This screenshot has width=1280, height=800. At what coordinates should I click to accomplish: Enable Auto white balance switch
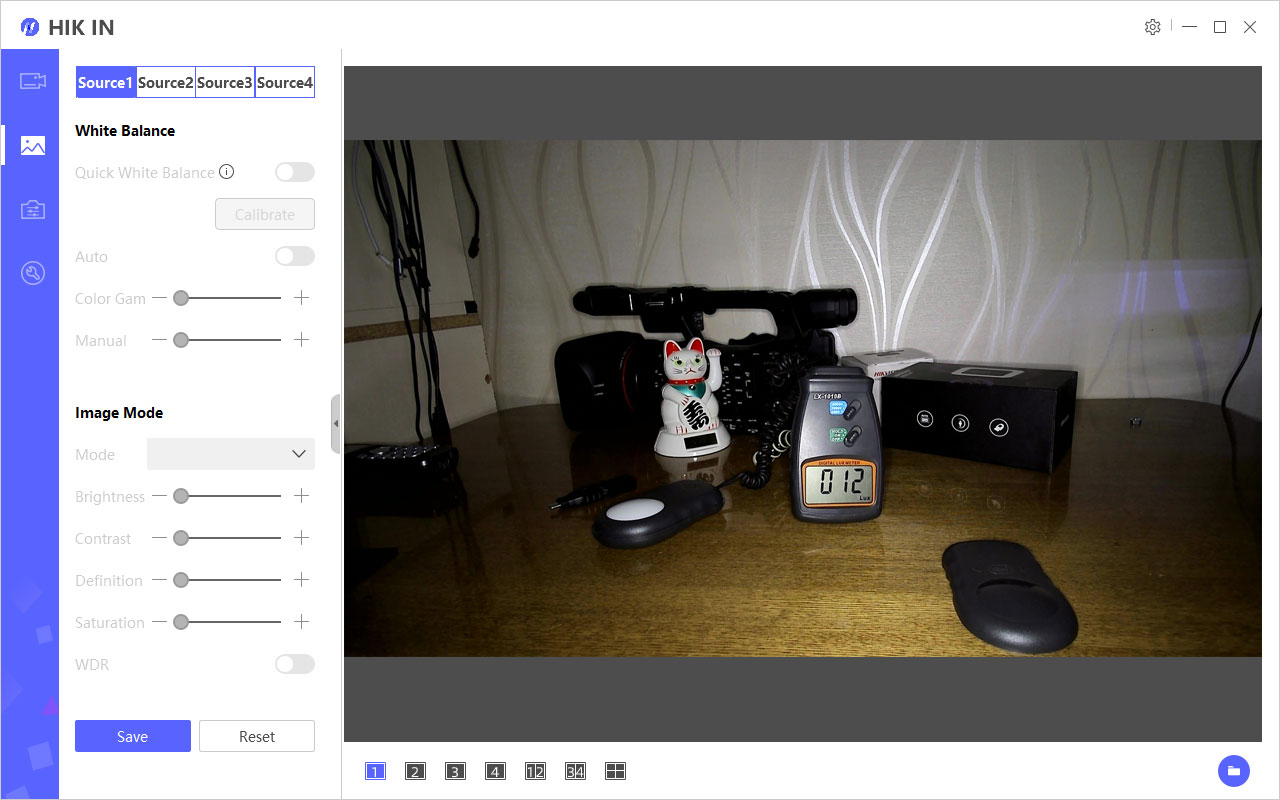click(295, 257)
